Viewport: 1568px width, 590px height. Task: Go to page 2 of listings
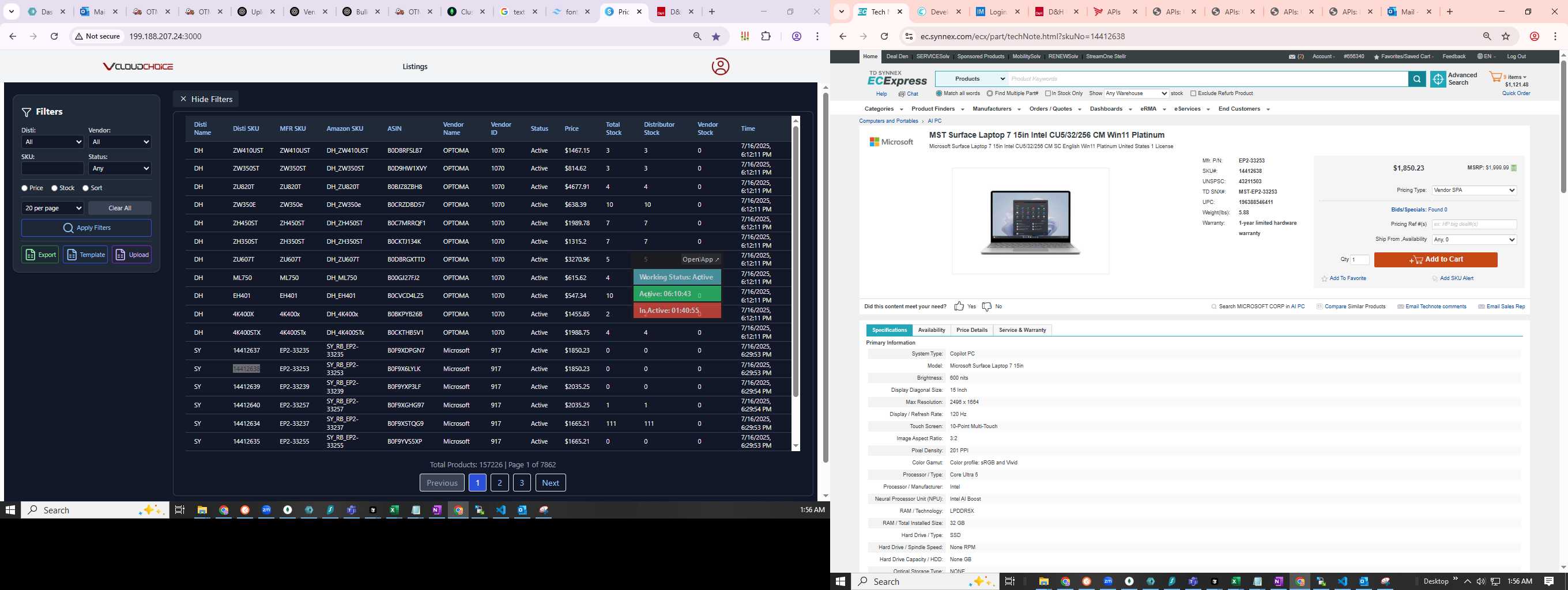(499, 483)
